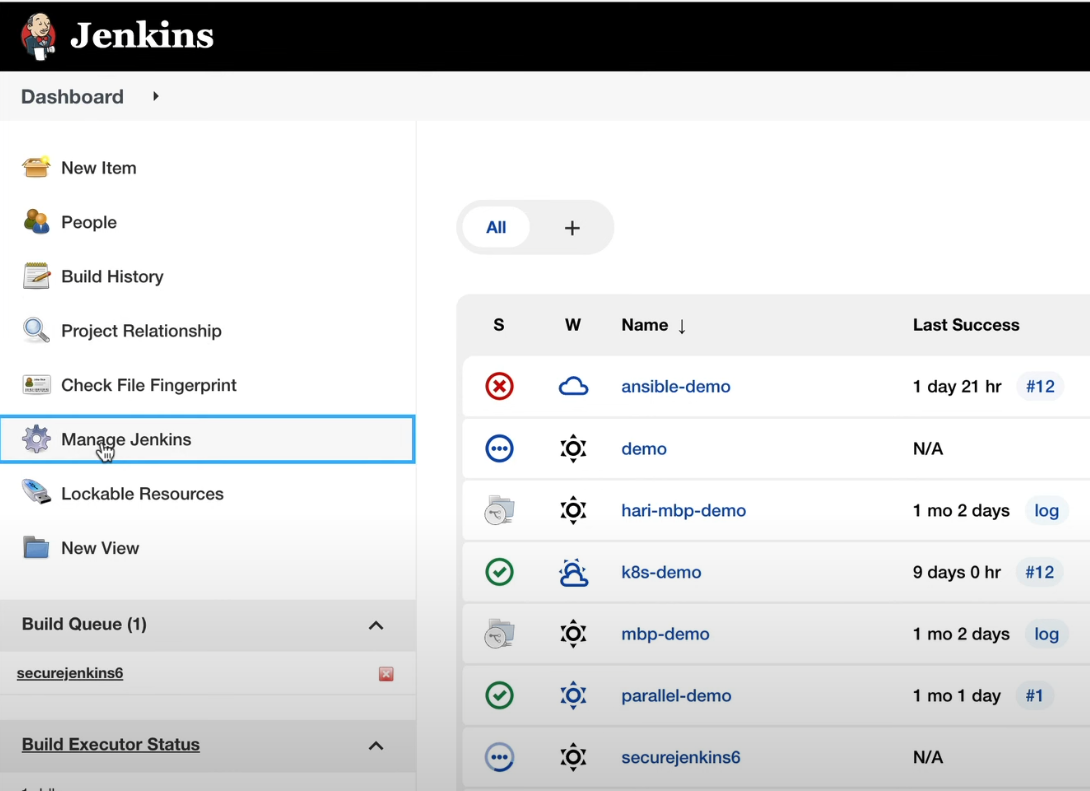Click the sunny weather icon for demo
This screenshot has height=791, width=1090.
pyautogui.click(x=574, y=448)
